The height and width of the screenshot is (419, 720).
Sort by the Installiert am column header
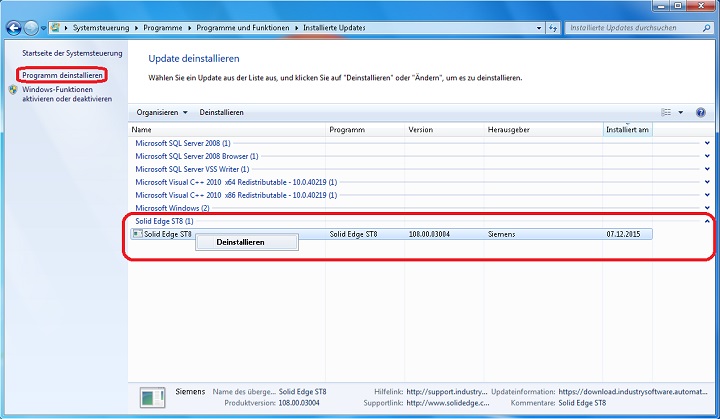click(627, 130)
